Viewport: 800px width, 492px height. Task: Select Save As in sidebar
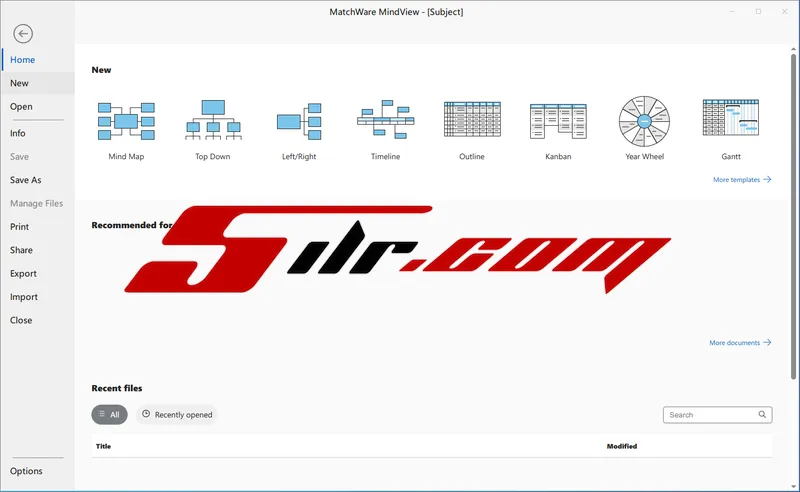click(x=25, y=180)
